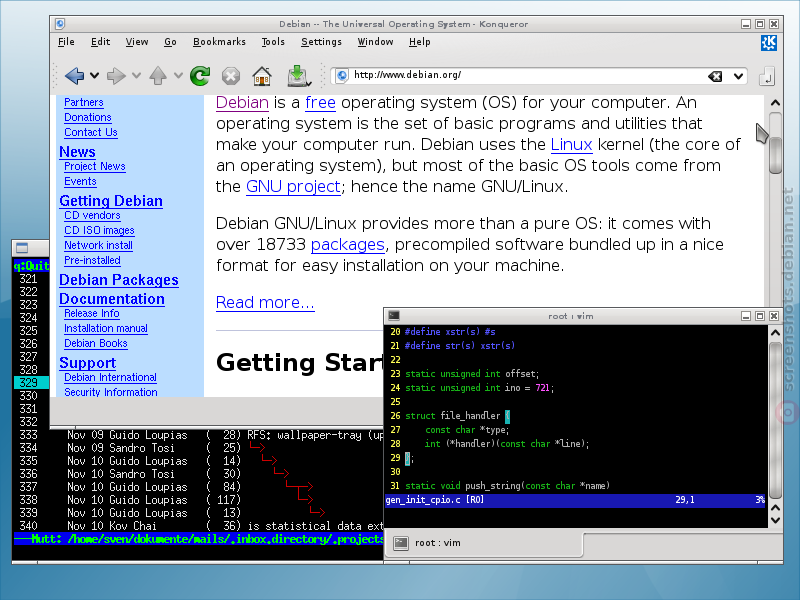Open the Getting Debian heading link
The image size is (800, 600).
coord(111,201)
